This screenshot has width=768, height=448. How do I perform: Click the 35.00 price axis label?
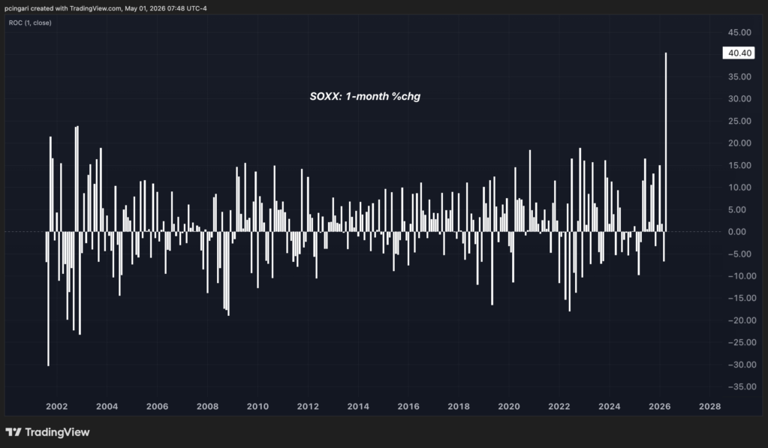739,77
